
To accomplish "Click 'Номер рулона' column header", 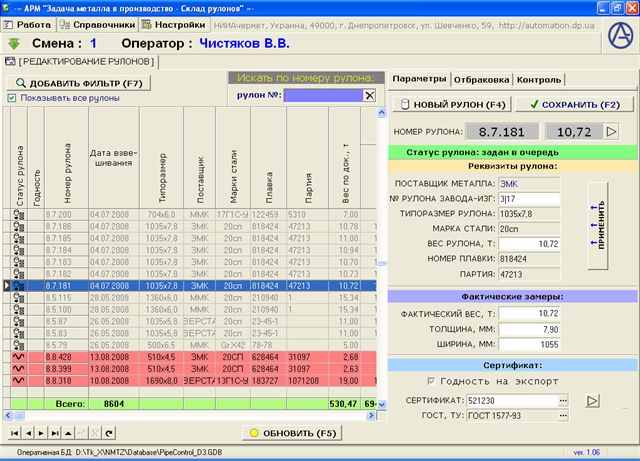I will tap(67, 158).
